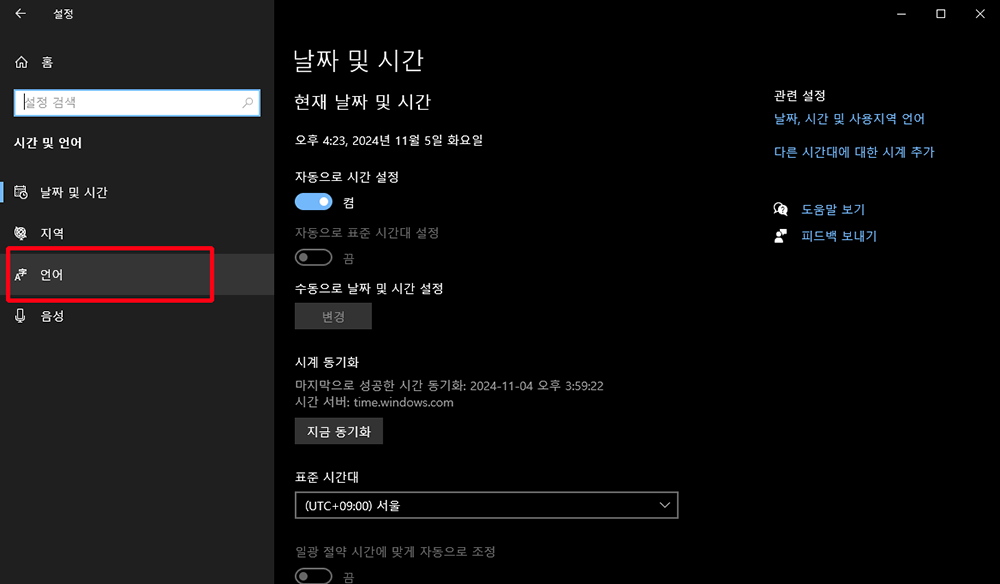Click the language icon beside 언어
Screen dimensions: 1000x584
tap(21, 275)
